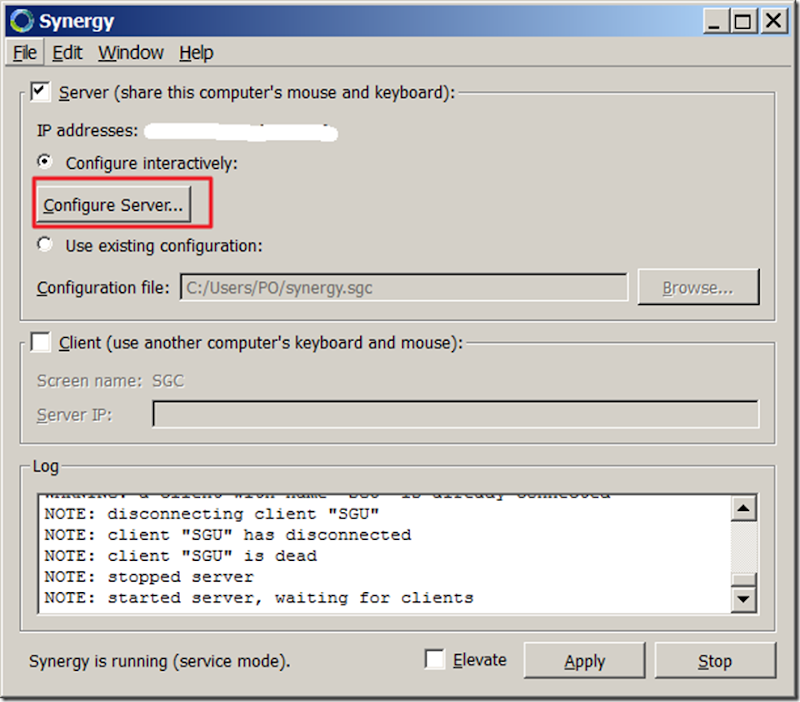The height and width of the screenshot is (702, 800).
Task: Select Use existing configuration radio button
Action: [x=45, y=244]
